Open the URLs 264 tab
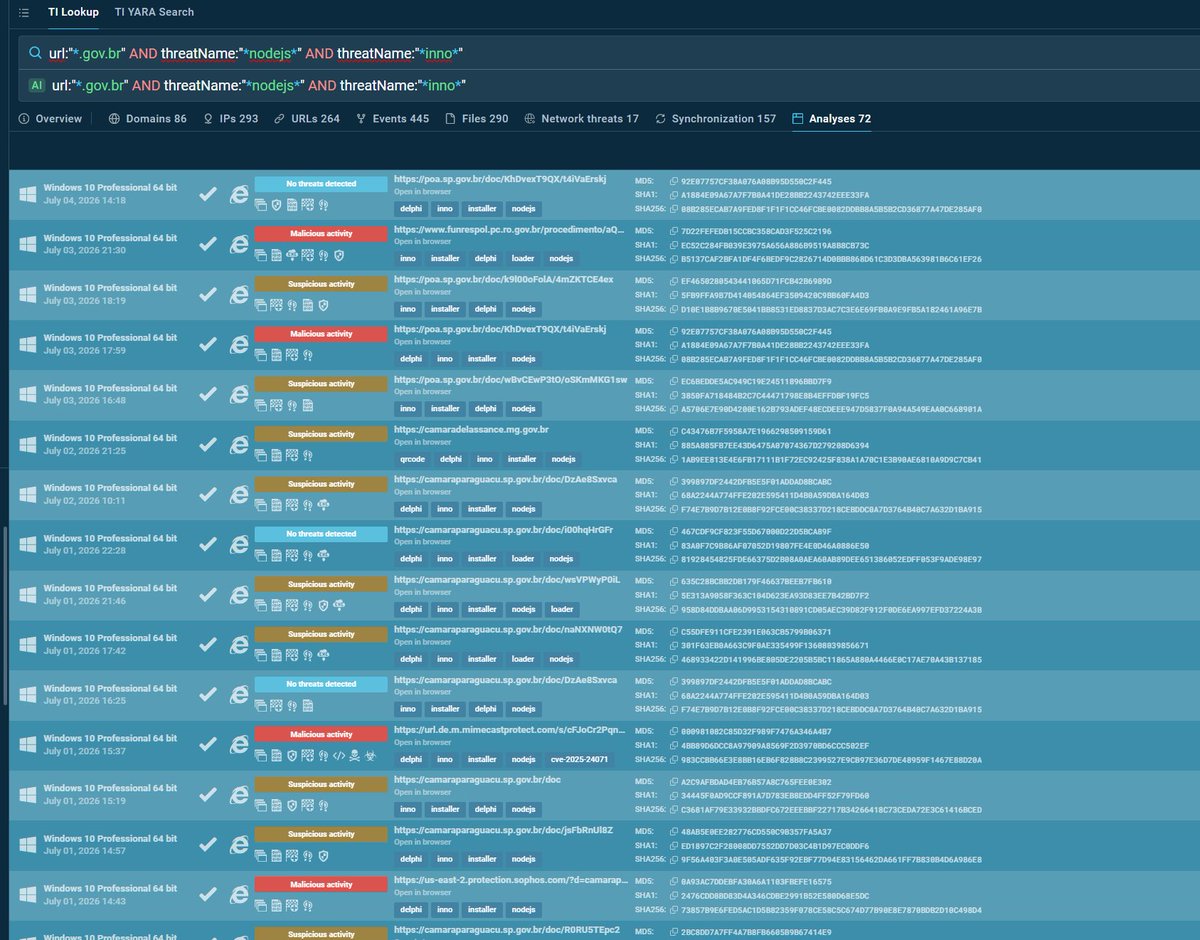Screen dimensions: 1200x940 click(307, 119)
